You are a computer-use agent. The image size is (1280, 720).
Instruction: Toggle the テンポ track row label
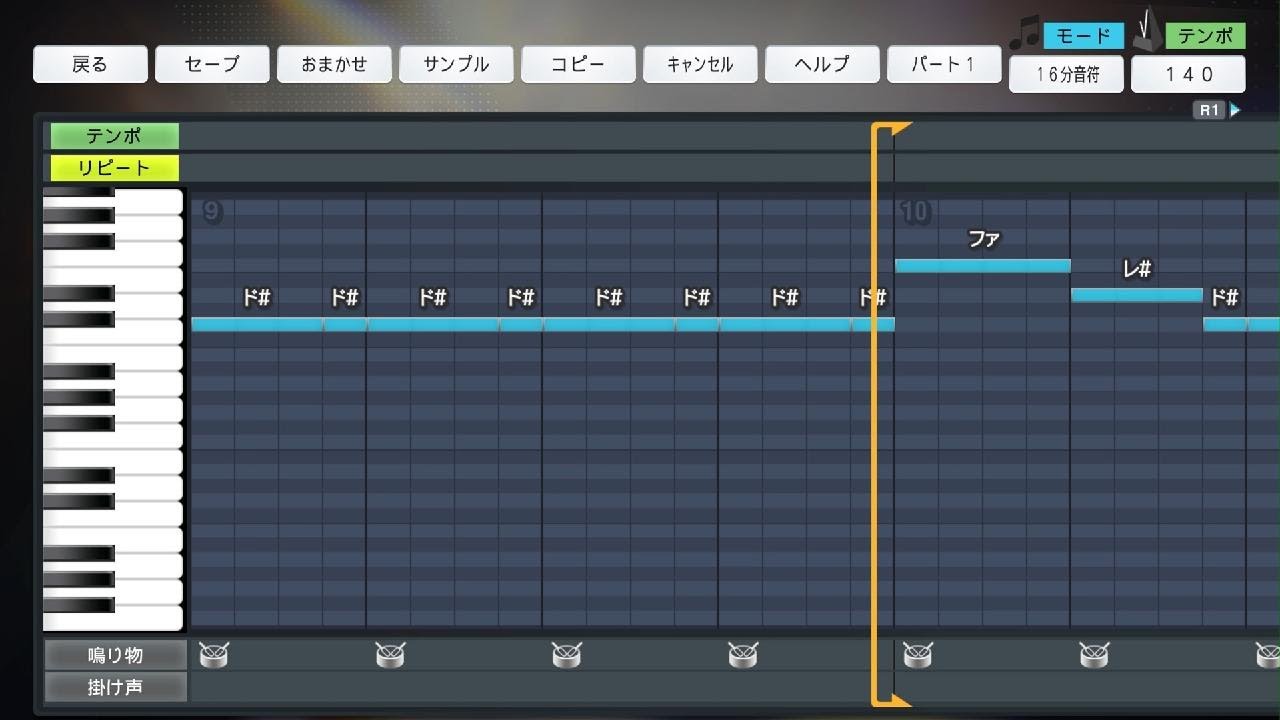(114, 136)
